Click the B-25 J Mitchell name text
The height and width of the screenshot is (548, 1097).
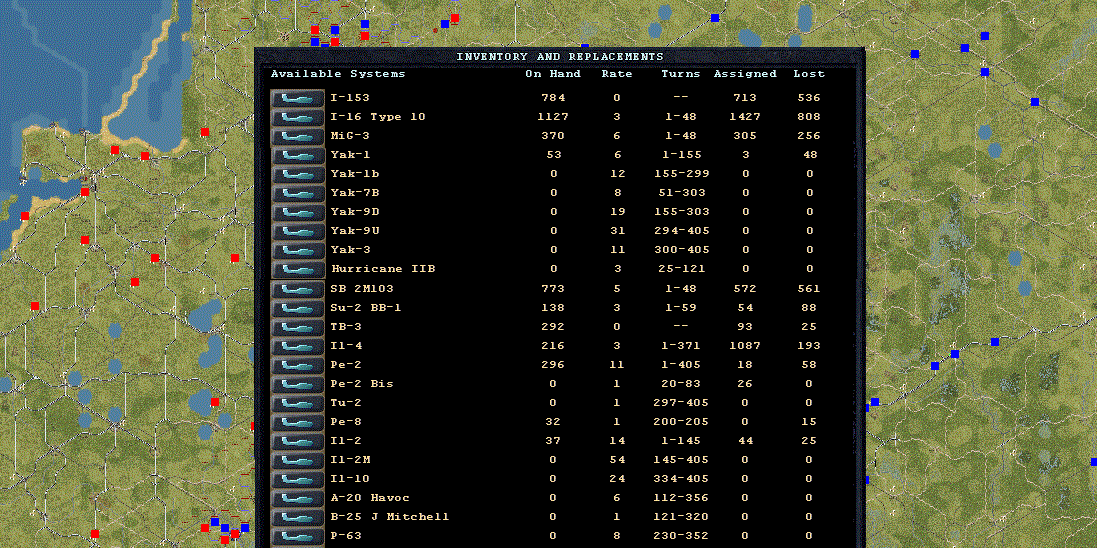[x=390, y=517]
